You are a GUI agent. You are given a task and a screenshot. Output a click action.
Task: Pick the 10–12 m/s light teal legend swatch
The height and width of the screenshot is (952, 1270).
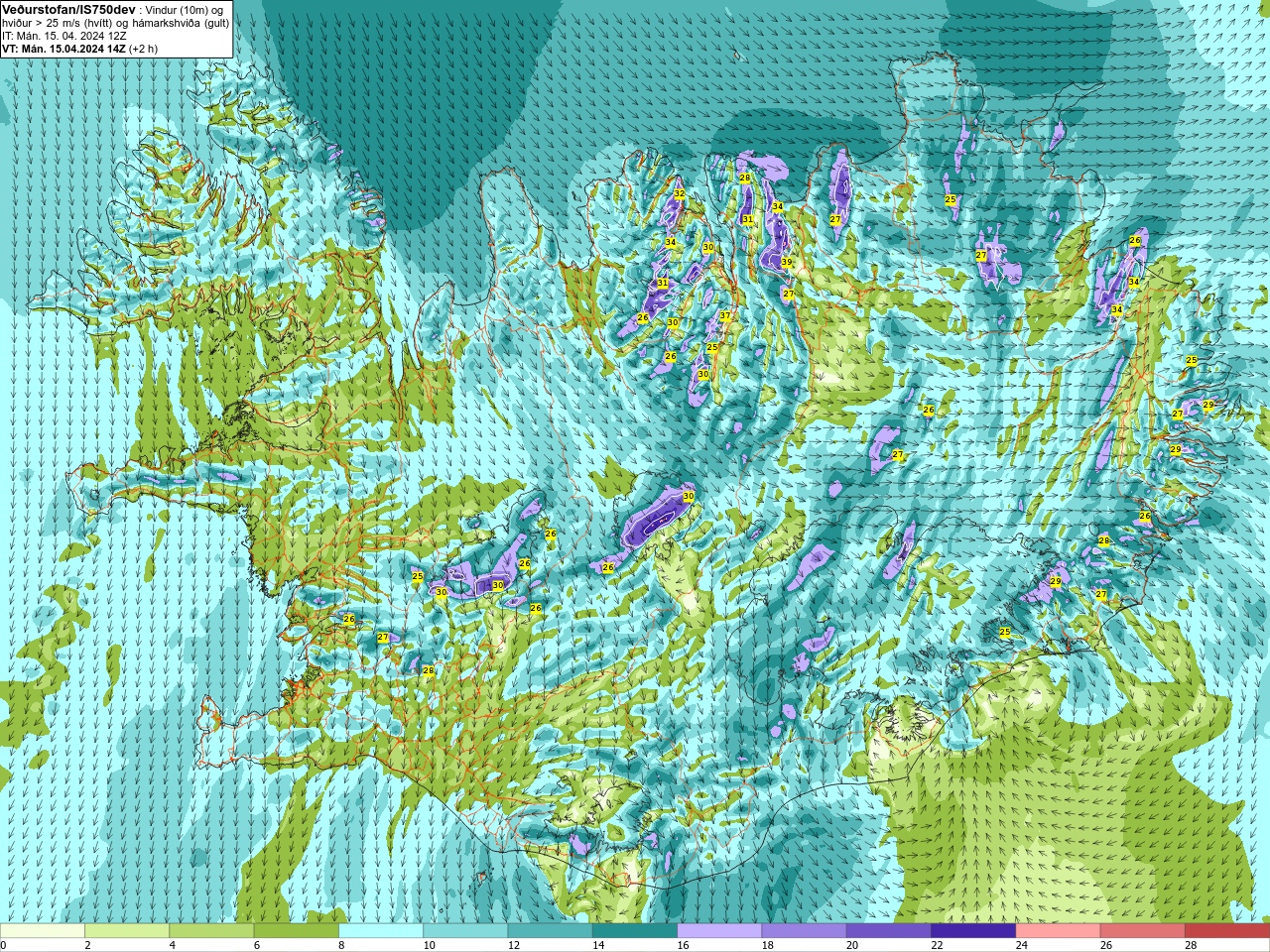click(465, 931)
